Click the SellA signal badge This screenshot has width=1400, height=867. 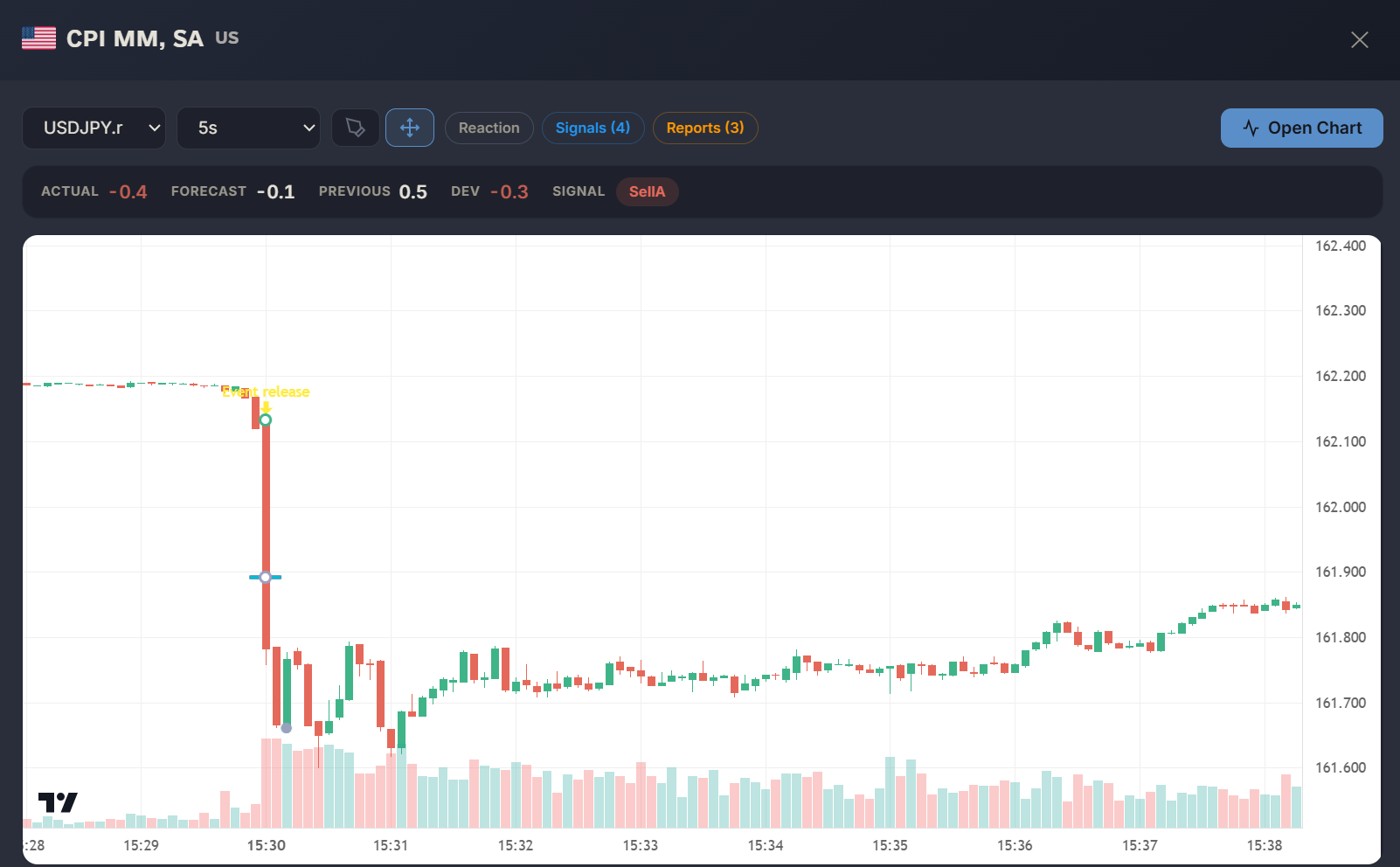tap(647, 191)
